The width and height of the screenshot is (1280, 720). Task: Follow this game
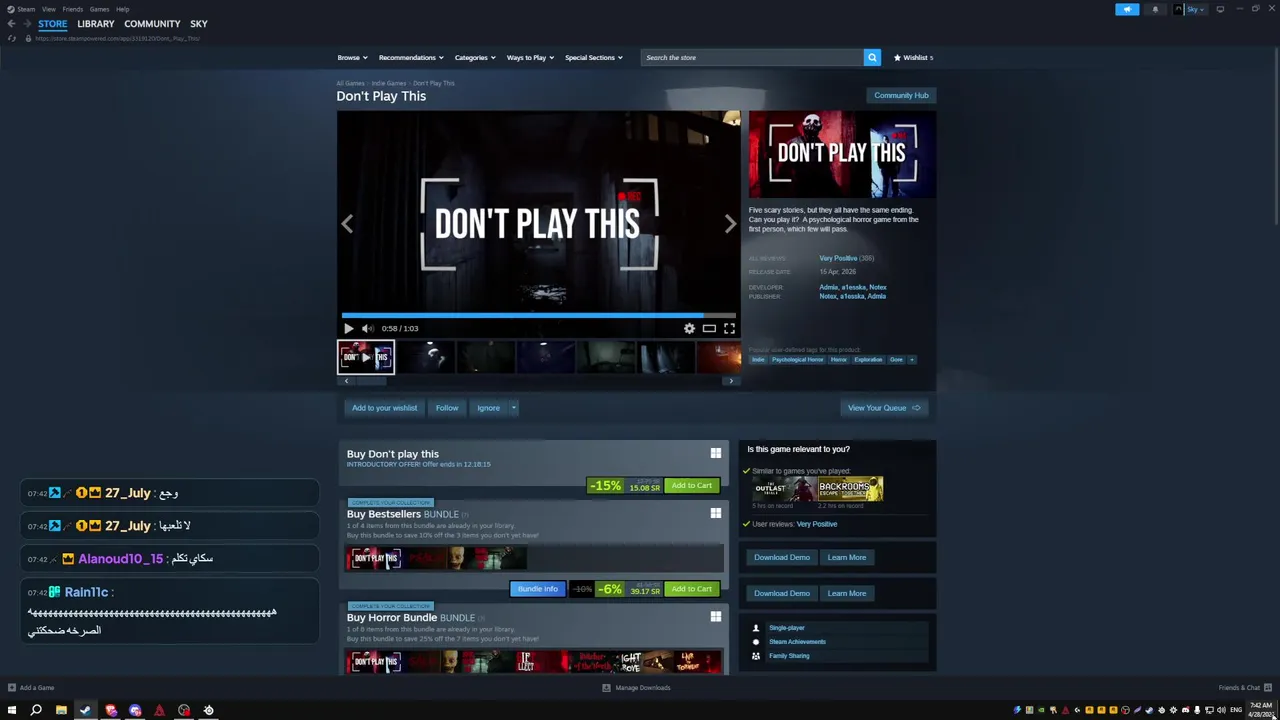pos(447,408)
